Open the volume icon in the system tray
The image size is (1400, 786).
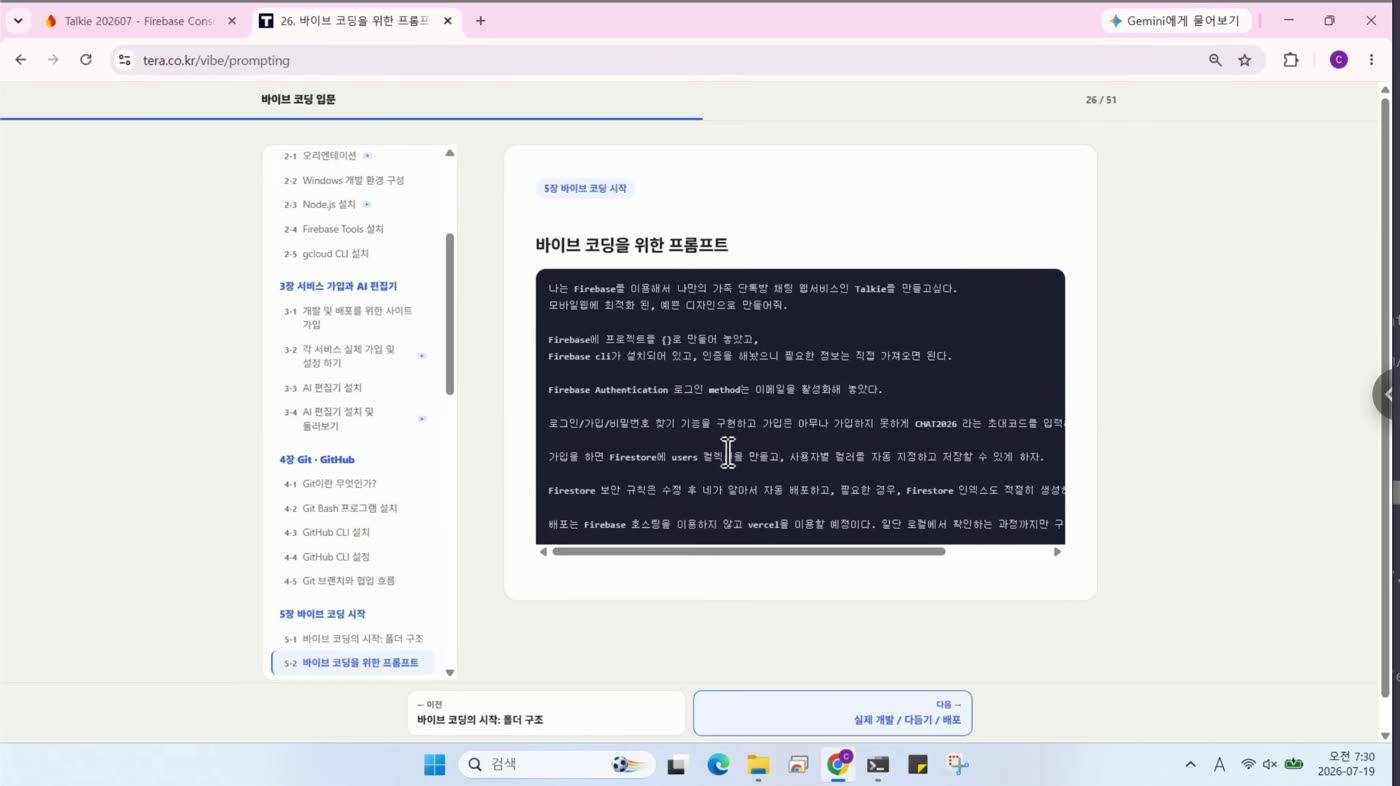coord(1270,765)
